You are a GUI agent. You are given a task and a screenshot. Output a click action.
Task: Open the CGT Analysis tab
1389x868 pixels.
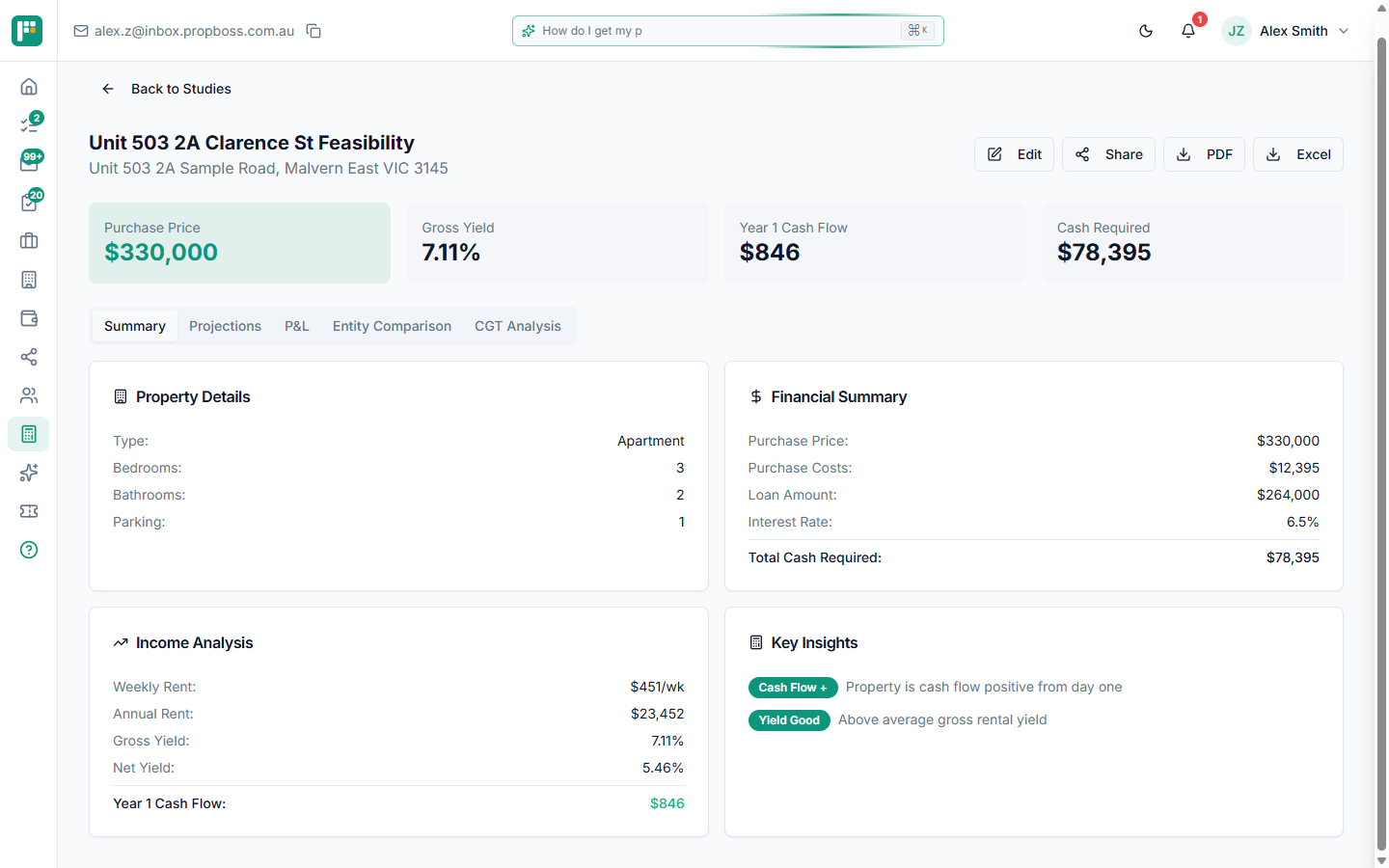[517, 326]
